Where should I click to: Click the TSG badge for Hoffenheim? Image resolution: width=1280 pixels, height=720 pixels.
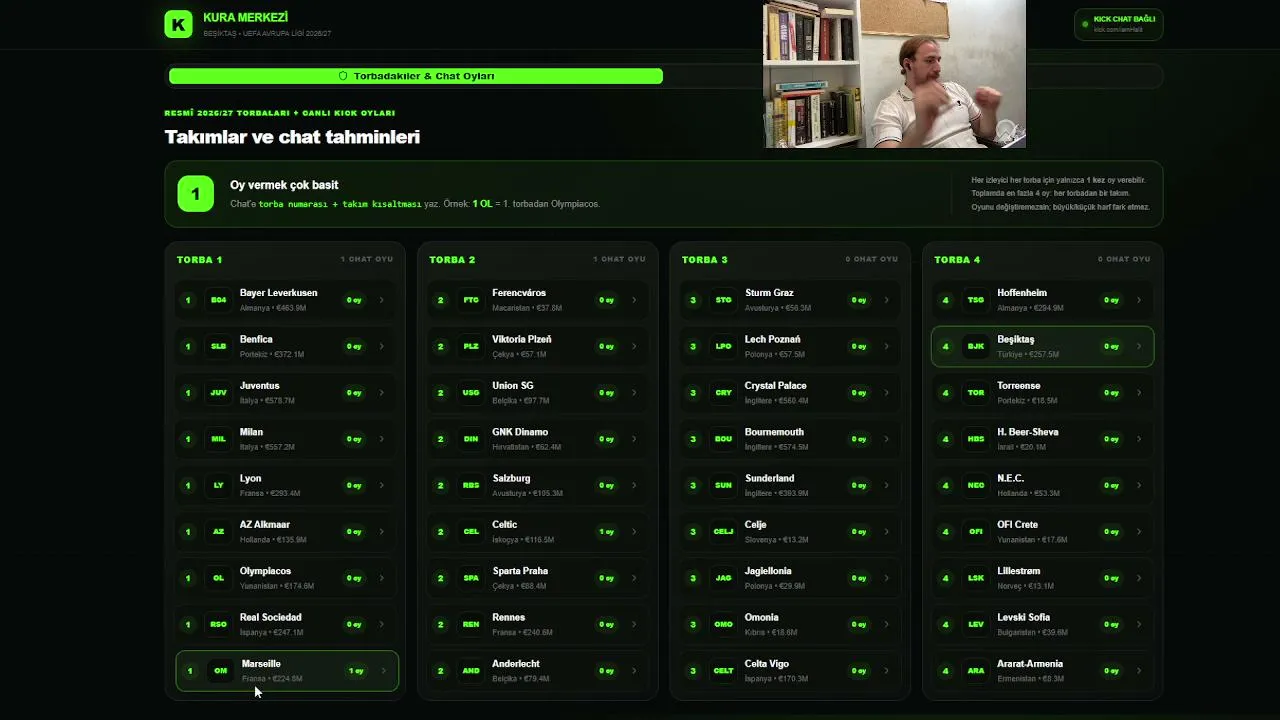click(x=976, y=300)
